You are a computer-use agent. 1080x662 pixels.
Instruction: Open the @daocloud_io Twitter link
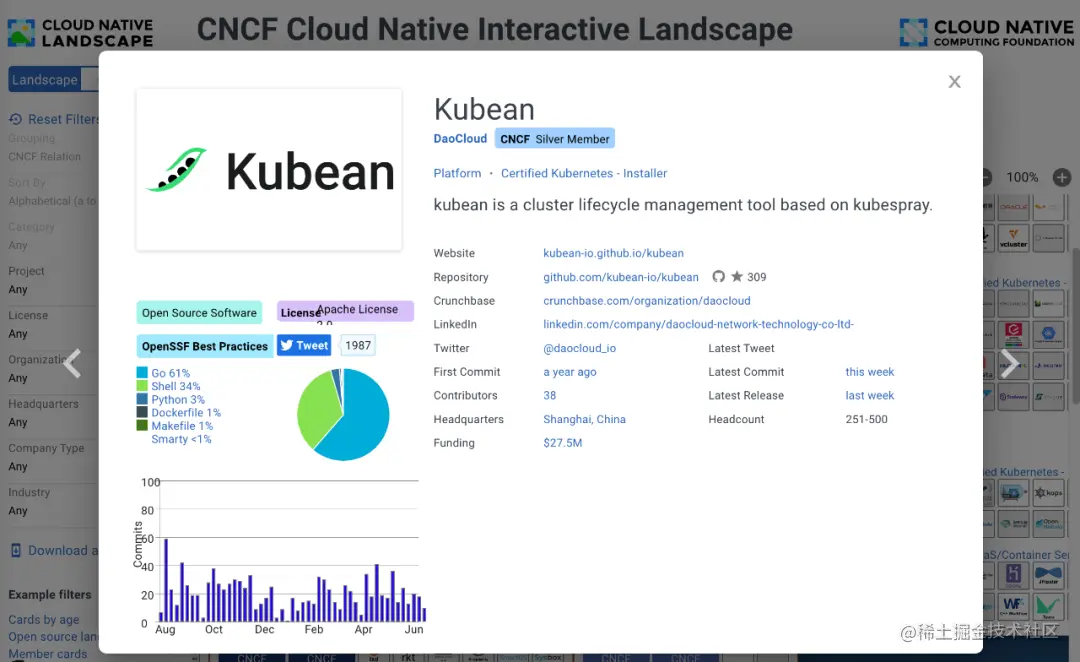pyautogui.click(x=579, y=348)
